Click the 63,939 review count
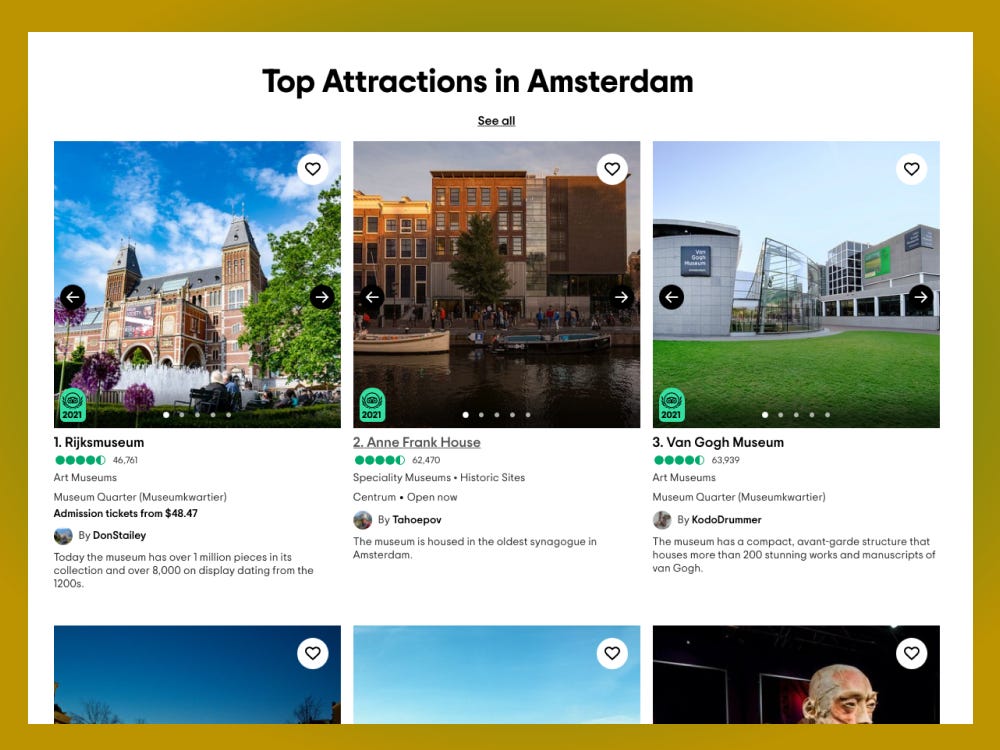The height and width of the screenshot is (750, 1000). pos(726,460)
